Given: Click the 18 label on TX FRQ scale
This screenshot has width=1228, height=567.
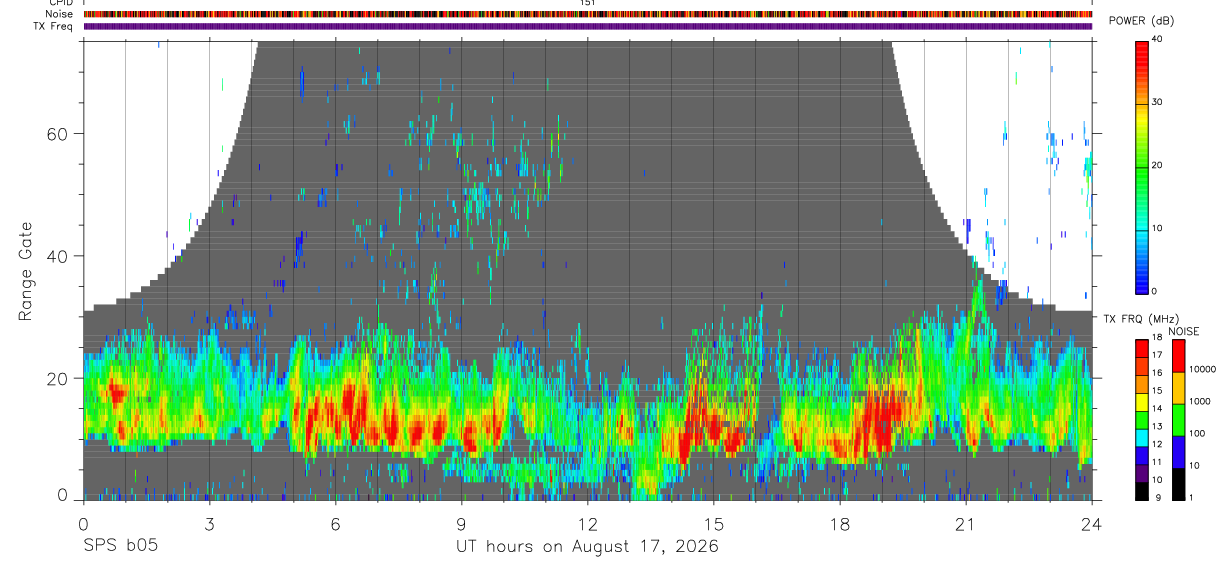Looking at the screenshot, I should 1158,337.
